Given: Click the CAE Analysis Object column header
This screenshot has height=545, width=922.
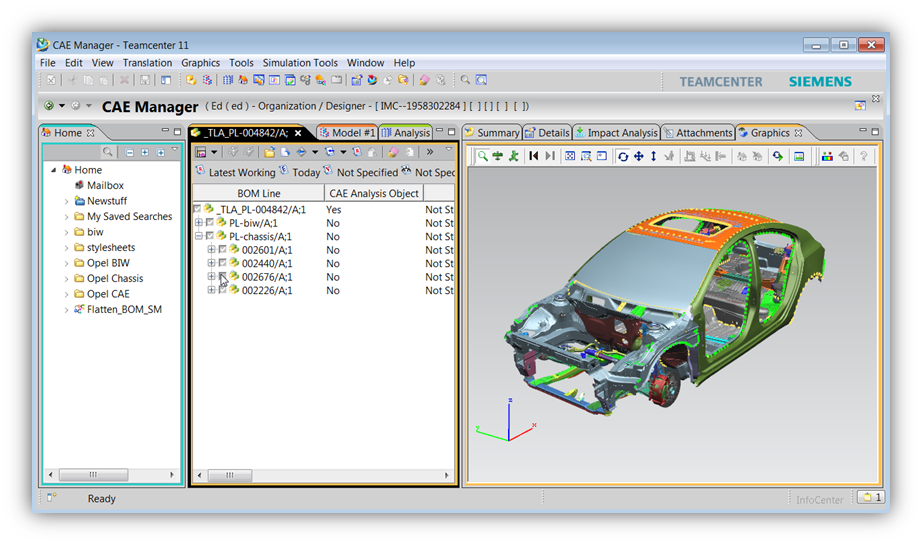Looking at the screenshot, I should click(374, 193).
